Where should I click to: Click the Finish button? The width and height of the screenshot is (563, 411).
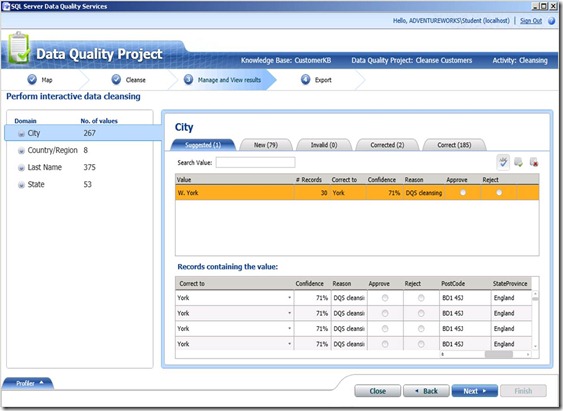523,391
